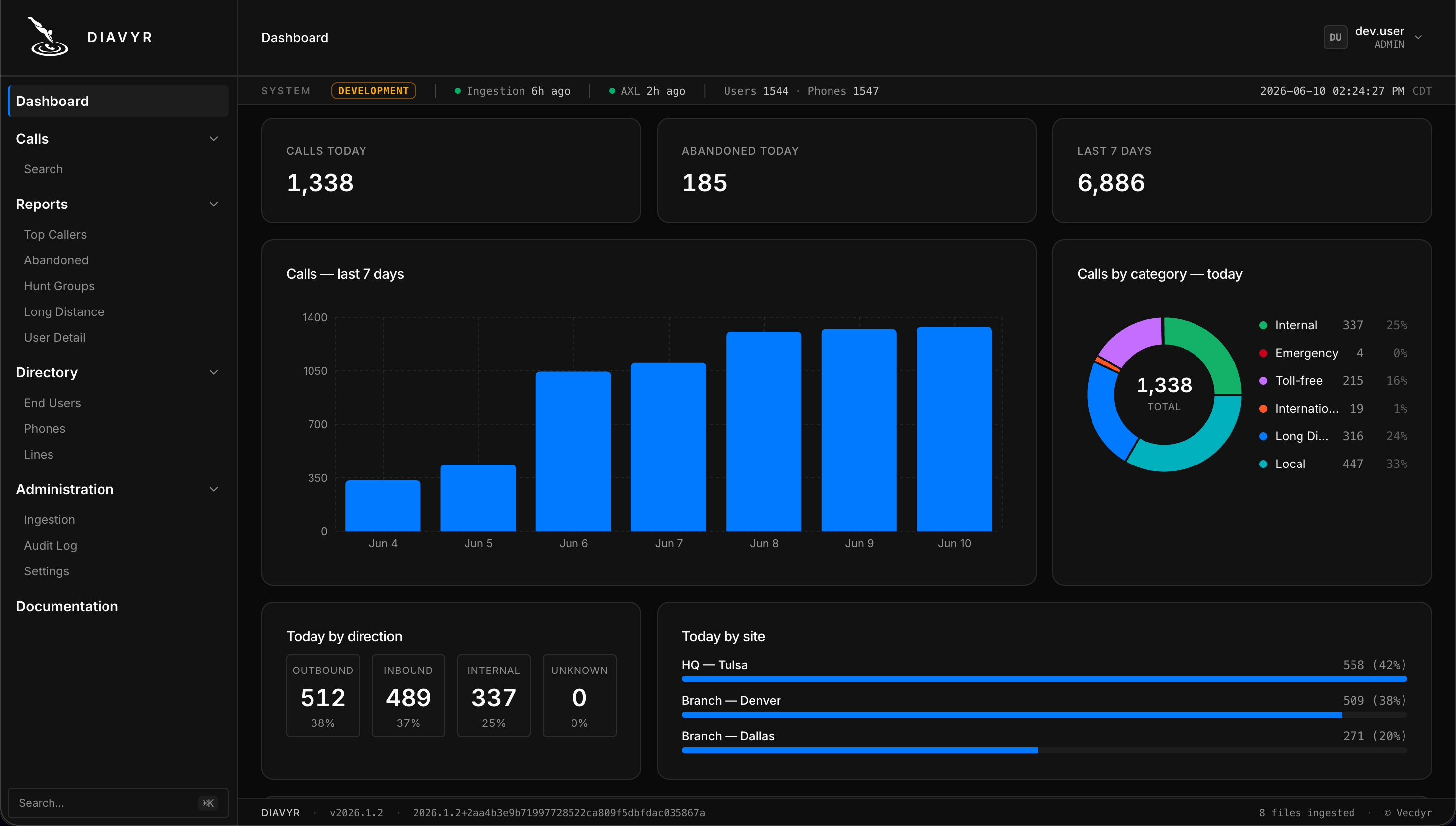Click the HQ — Tulsa progress bar
The image size is (1456, 826).
[1044, 679]
